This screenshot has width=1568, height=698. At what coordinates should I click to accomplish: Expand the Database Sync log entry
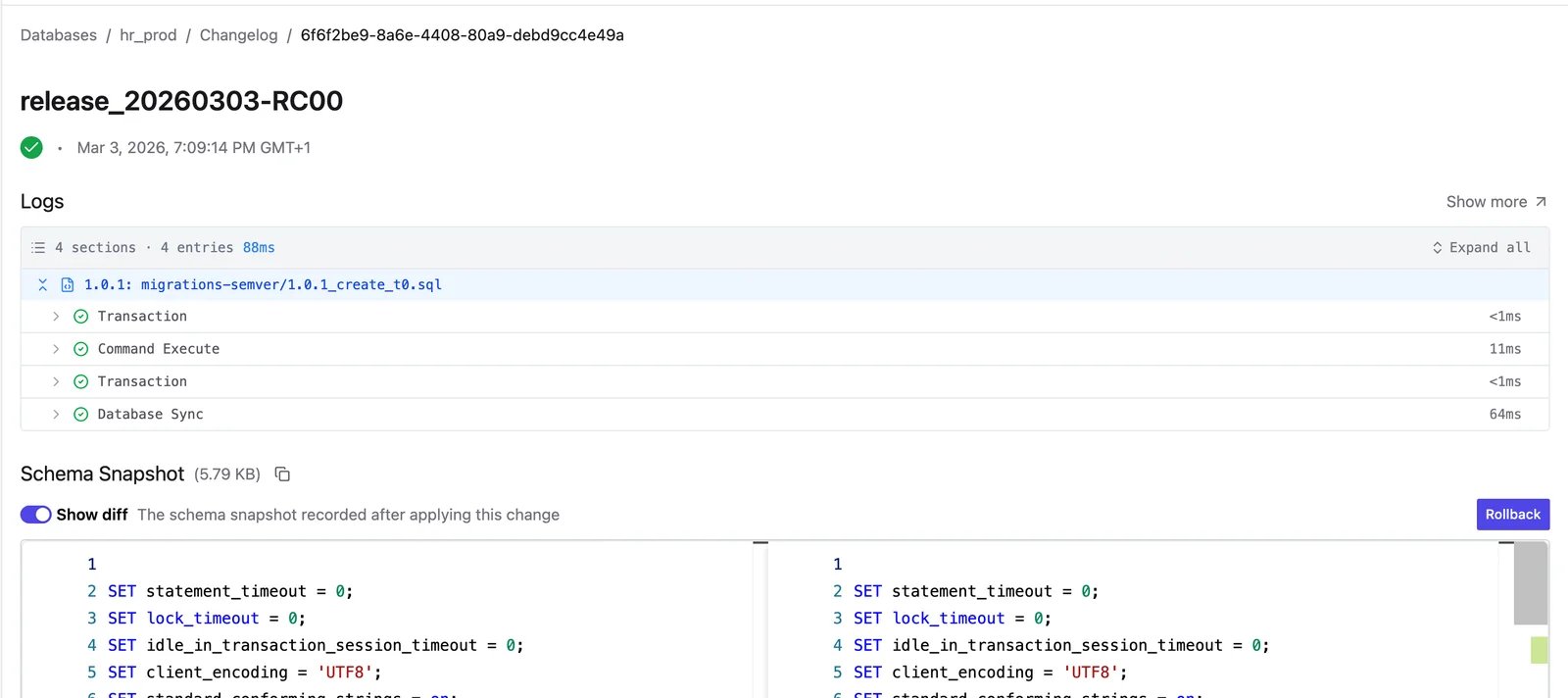tap(56, 415)
